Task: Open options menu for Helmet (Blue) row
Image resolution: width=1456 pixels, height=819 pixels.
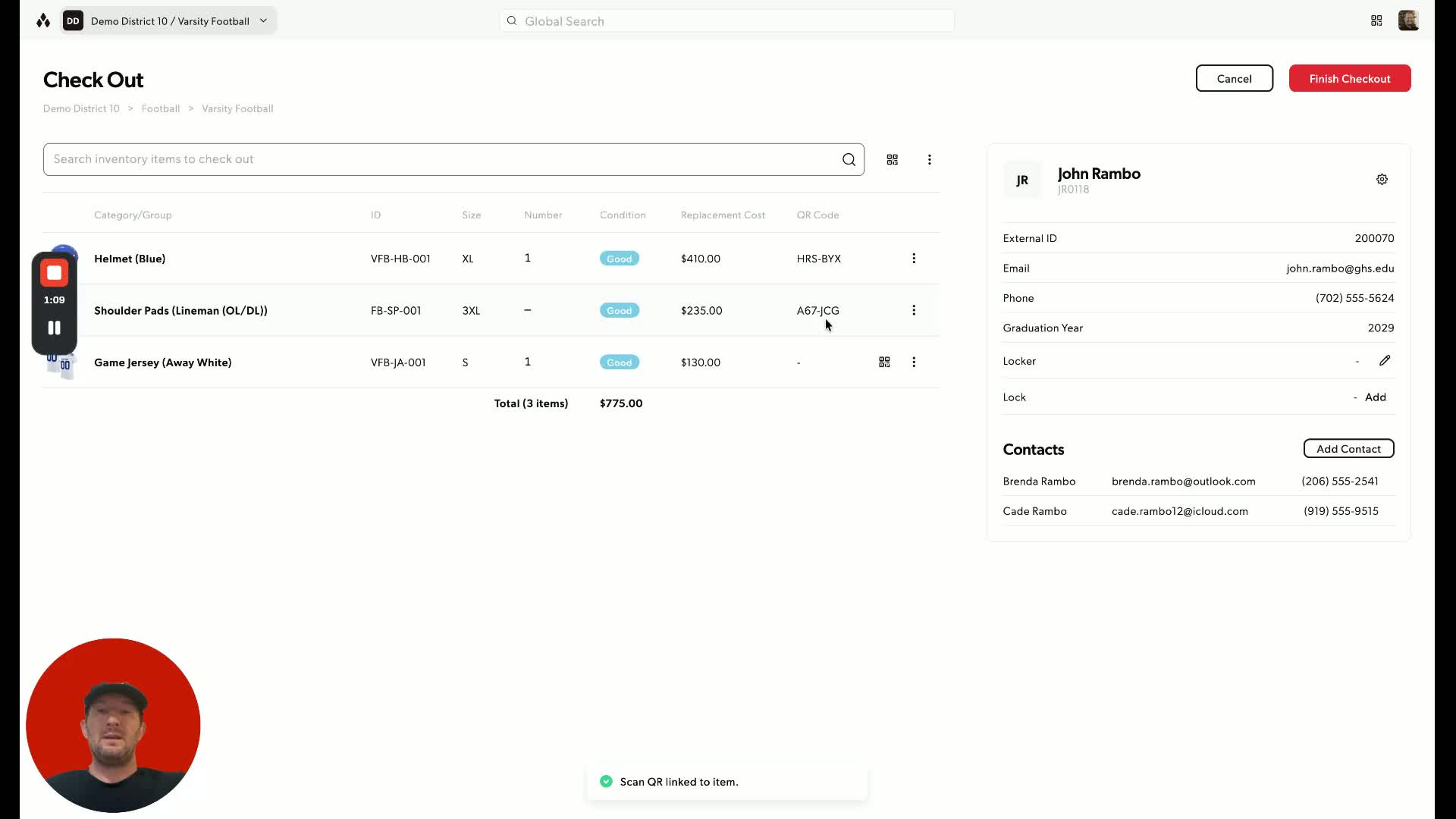Action: coord(914,259)
